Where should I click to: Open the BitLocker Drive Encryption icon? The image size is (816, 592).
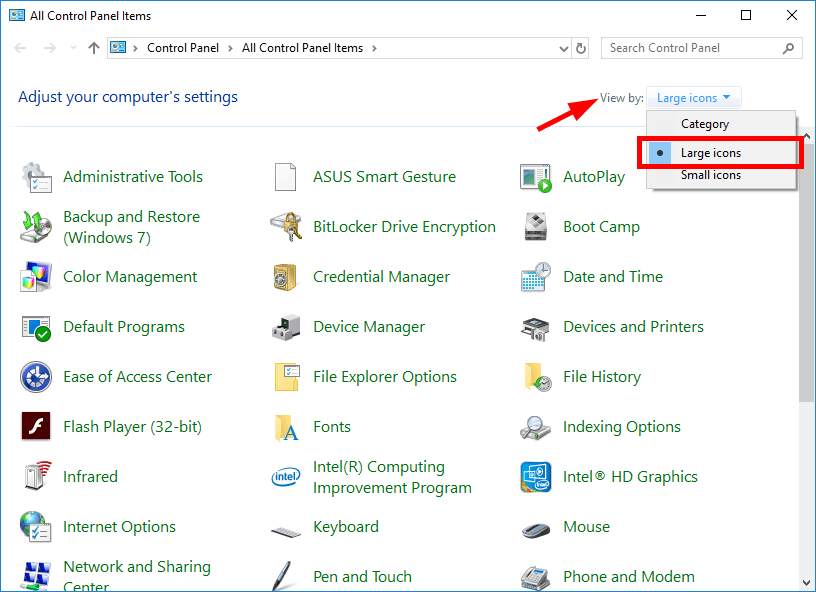pos(286,227)
